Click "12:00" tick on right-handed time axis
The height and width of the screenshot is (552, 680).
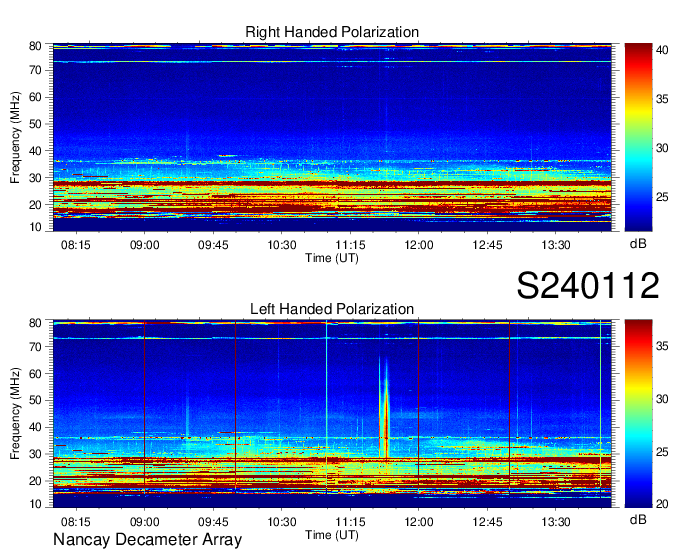pos(418,245)
